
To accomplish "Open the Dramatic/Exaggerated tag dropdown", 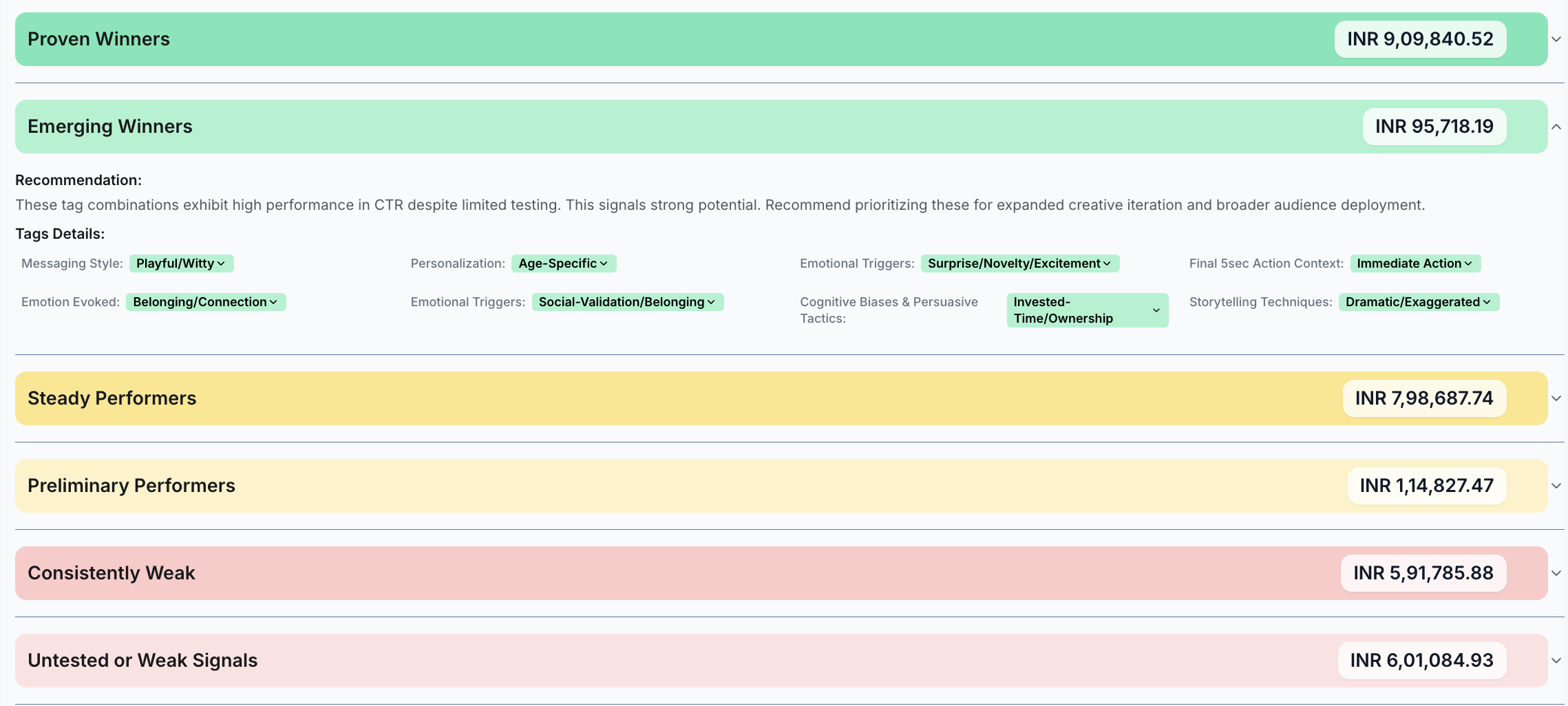I will click(x=1418, y=302).
